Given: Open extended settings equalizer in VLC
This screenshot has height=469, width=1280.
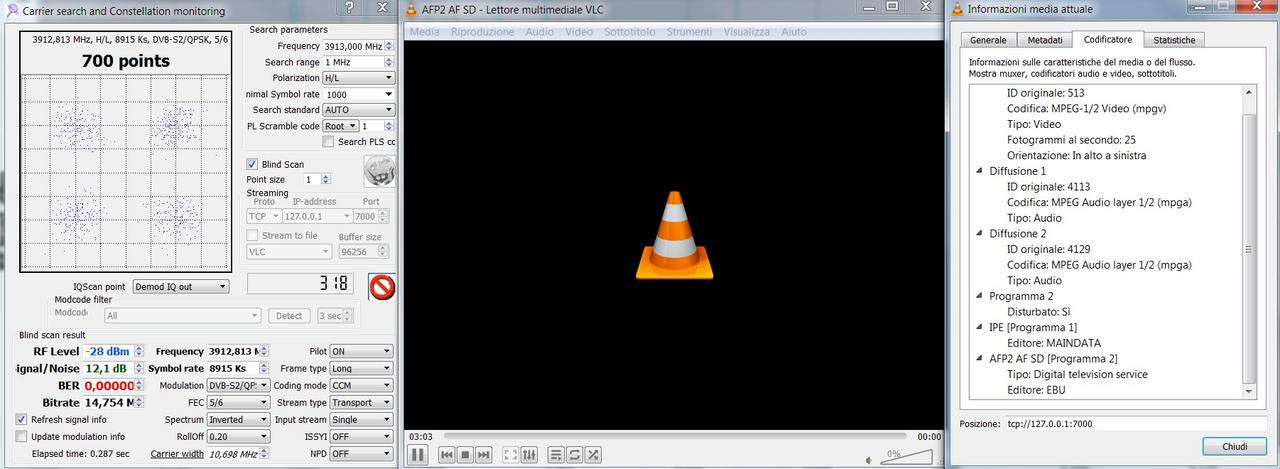Looking at the screenshot, I should point(530,455).
